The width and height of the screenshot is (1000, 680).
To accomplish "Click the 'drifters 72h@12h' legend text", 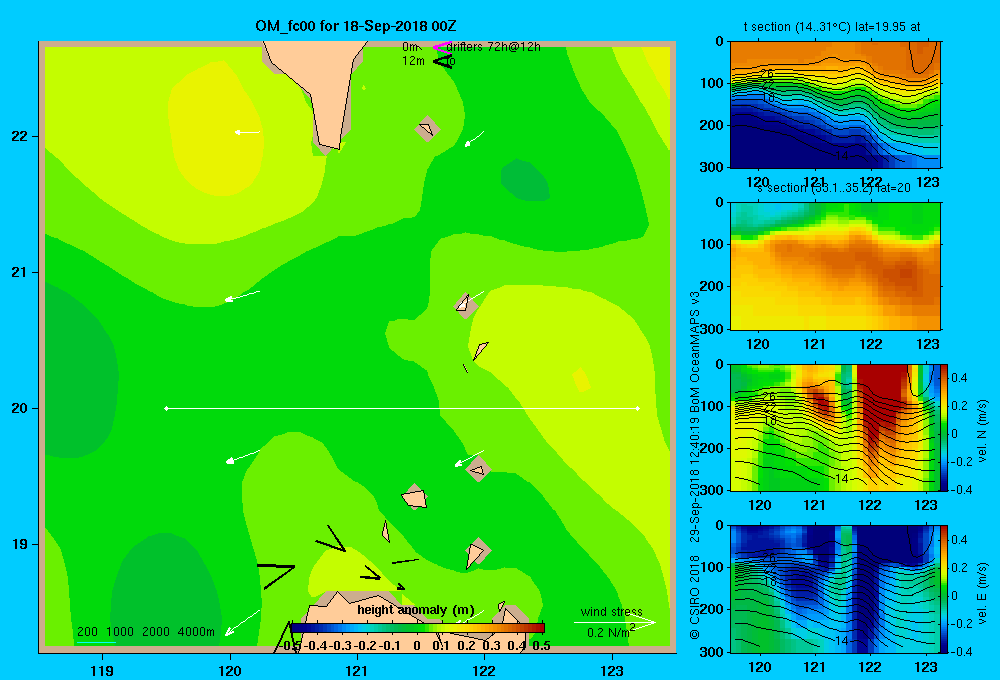I will click(494, 47).
